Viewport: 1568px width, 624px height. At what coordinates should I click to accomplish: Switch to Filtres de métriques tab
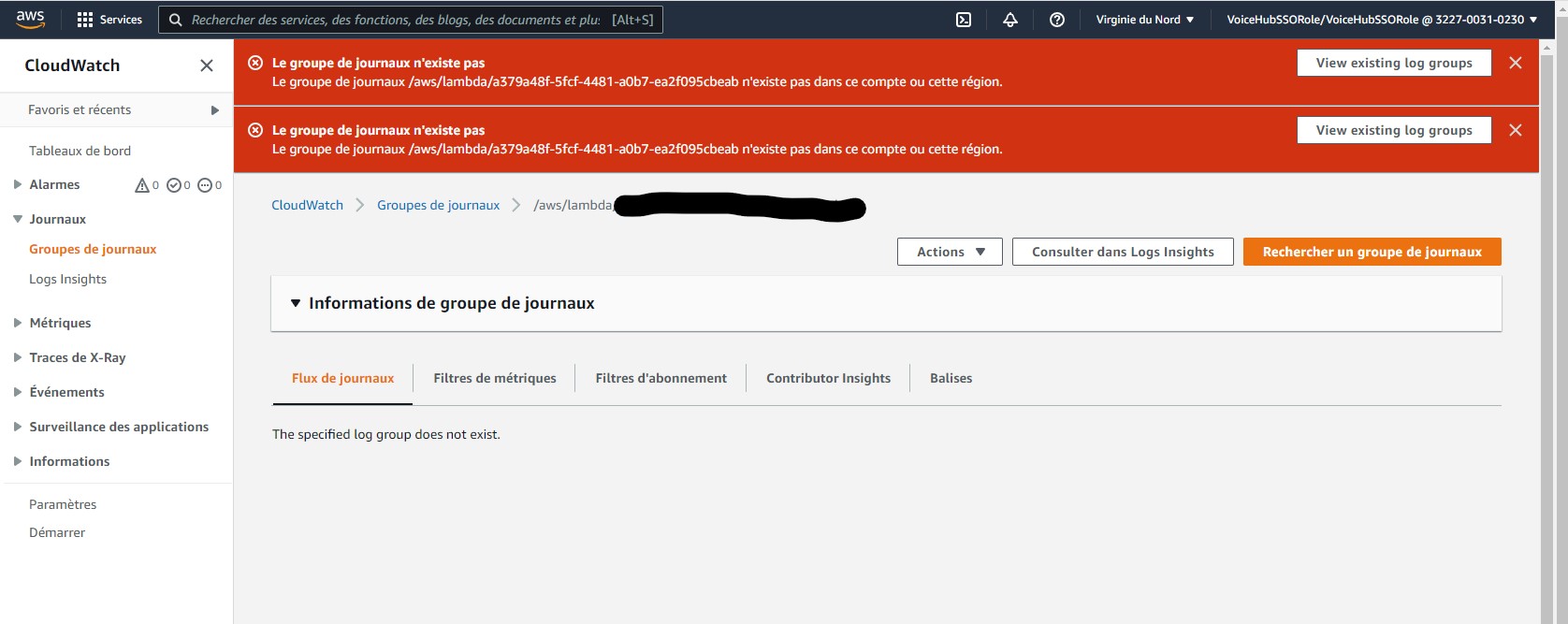pyautogui.click(x=494, y=378)
